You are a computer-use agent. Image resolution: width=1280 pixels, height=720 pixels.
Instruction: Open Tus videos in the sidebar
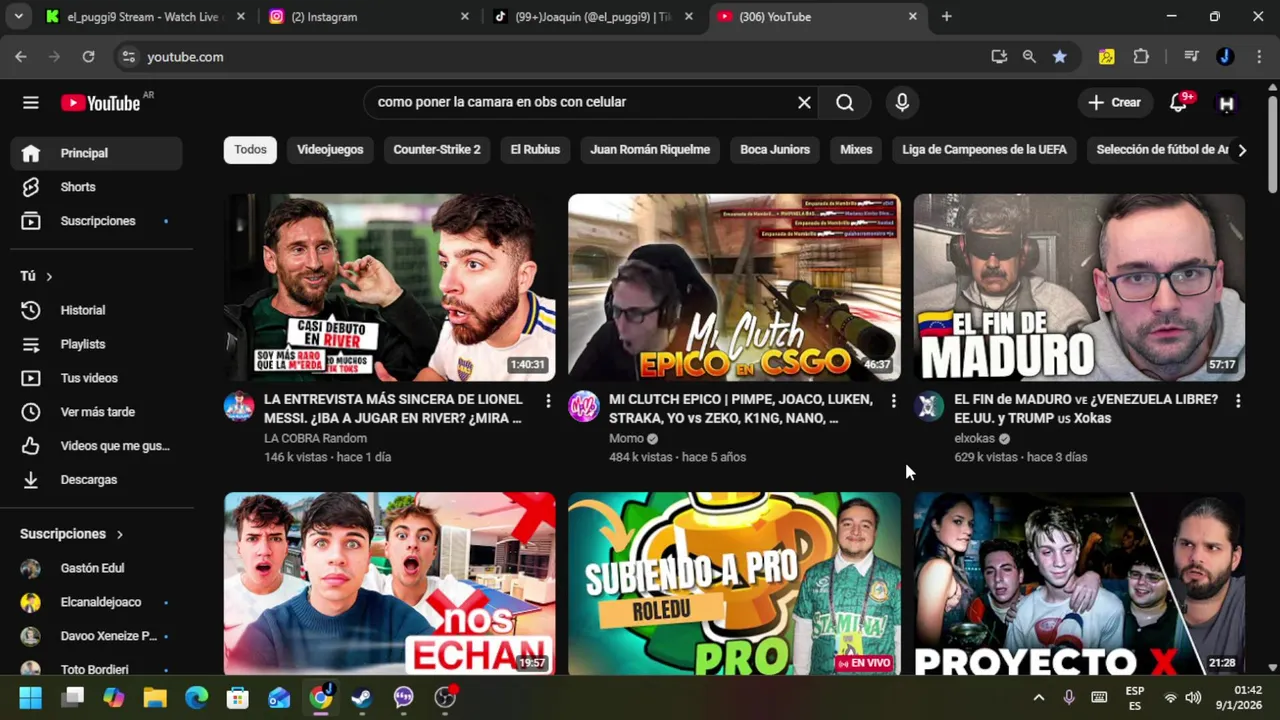tap(97, 378)
